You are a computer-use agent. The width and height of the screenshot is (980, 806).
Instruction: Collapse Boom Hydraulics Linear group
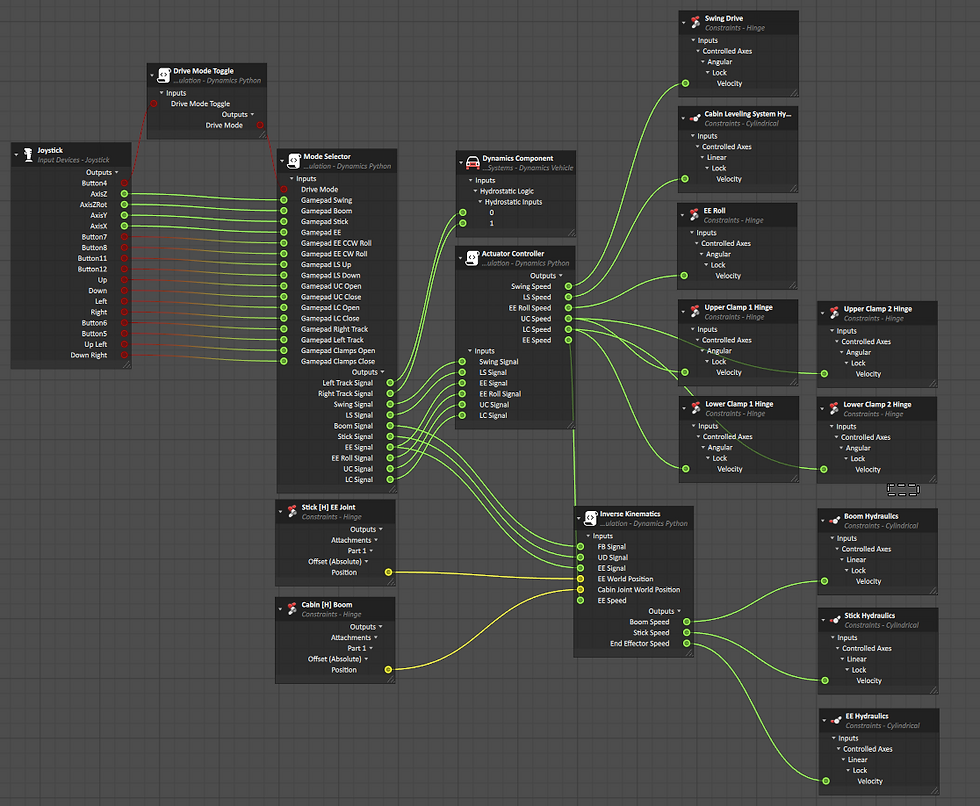pyautogui.click(x=842, y=560)
